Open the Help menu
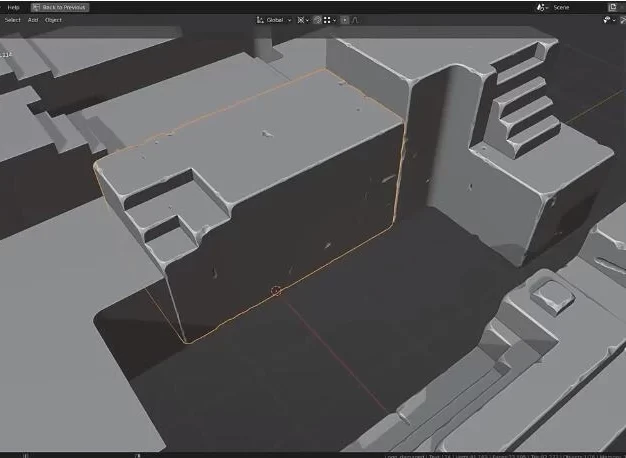This screenshot has height=458, width=626. coord(13,7)
